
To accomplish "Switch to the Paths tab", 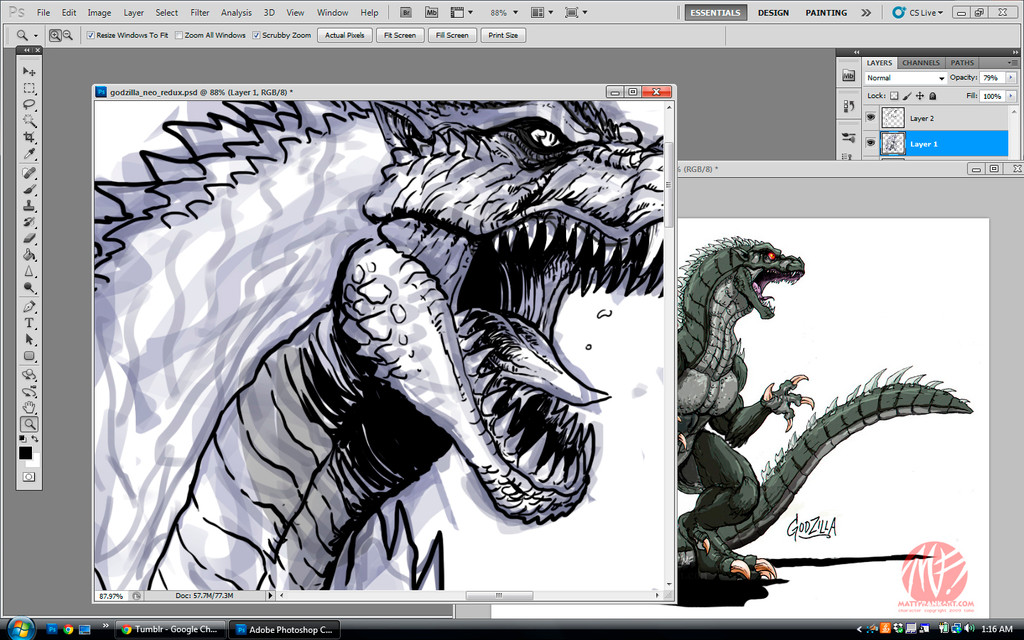I will pyautogui.click(x=962, y=63).
